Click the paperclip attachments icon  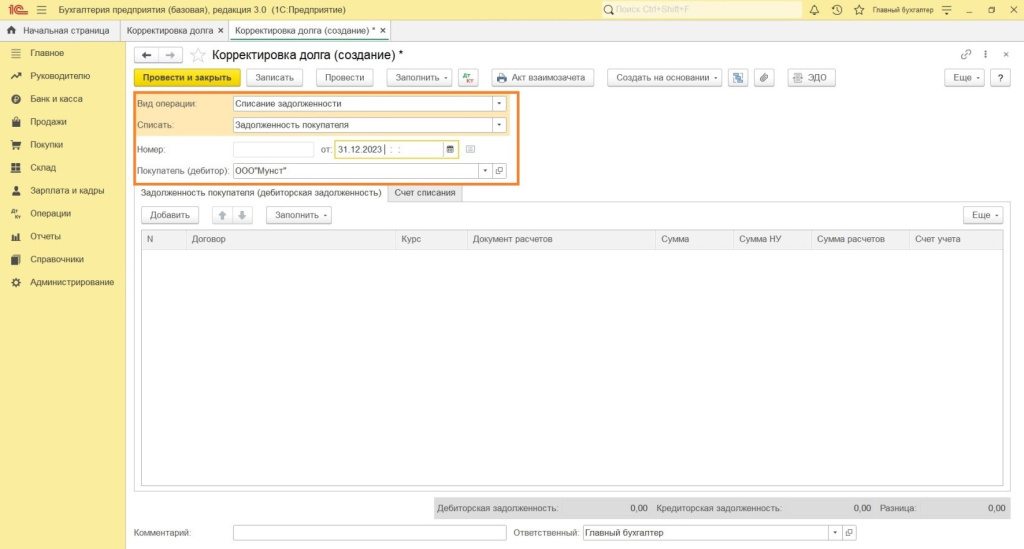click(x=764, y=78)
